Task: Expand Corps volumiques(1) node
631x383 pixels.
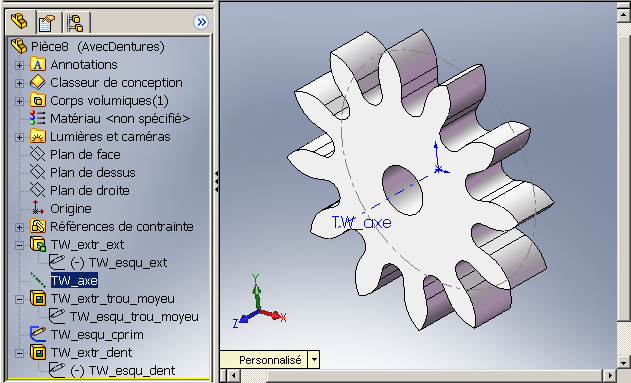Action: pyautogui.click(x=19, y=101)
